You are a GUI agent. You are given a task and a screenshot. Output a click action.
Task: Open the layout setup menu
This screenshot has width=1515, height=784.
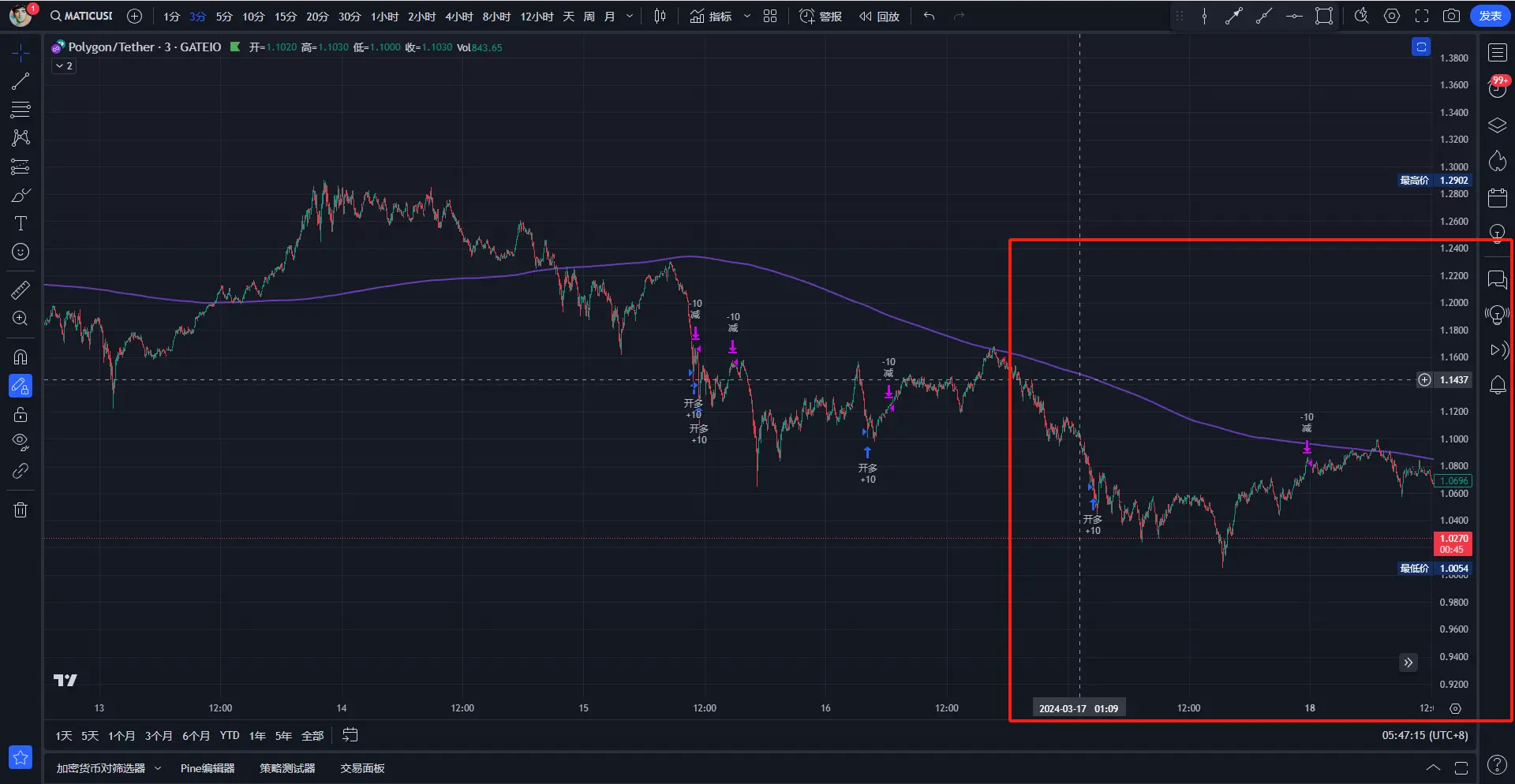point(770,17)
